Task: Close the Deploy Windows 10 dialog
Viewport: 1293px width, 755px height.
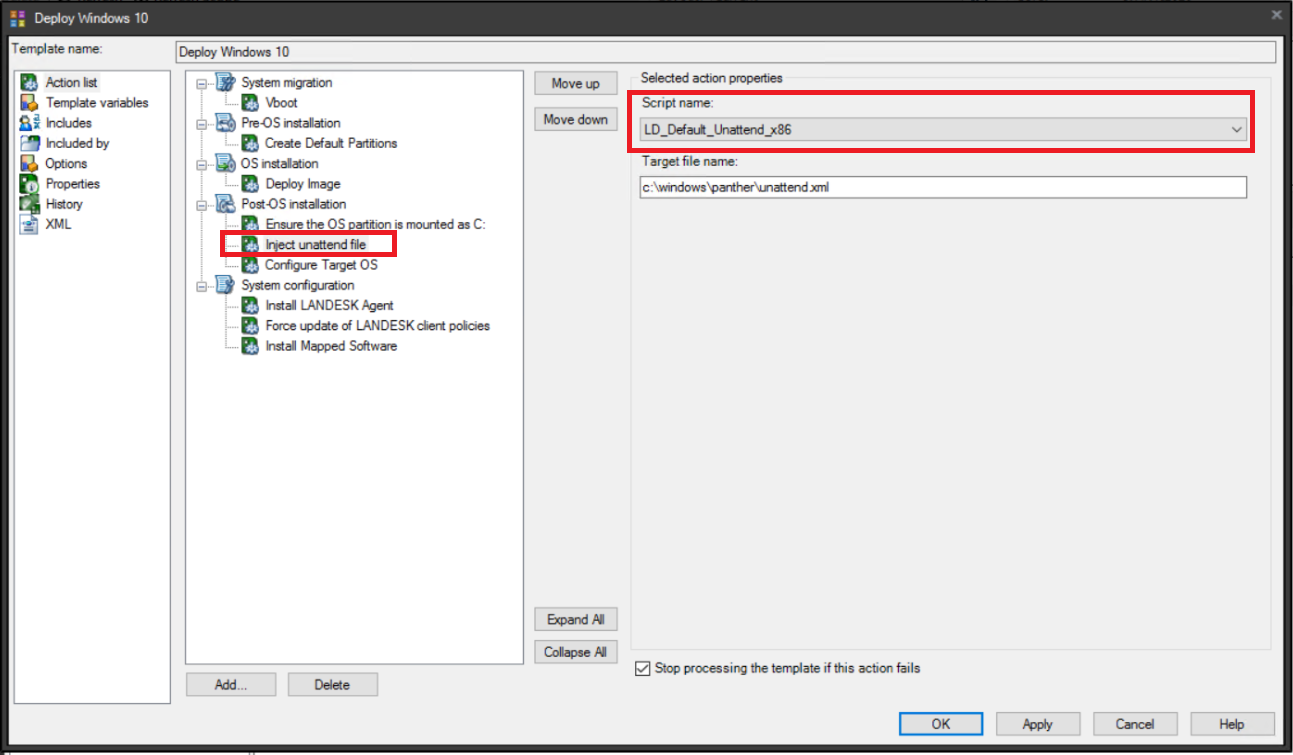Action: coord(1275,15)
